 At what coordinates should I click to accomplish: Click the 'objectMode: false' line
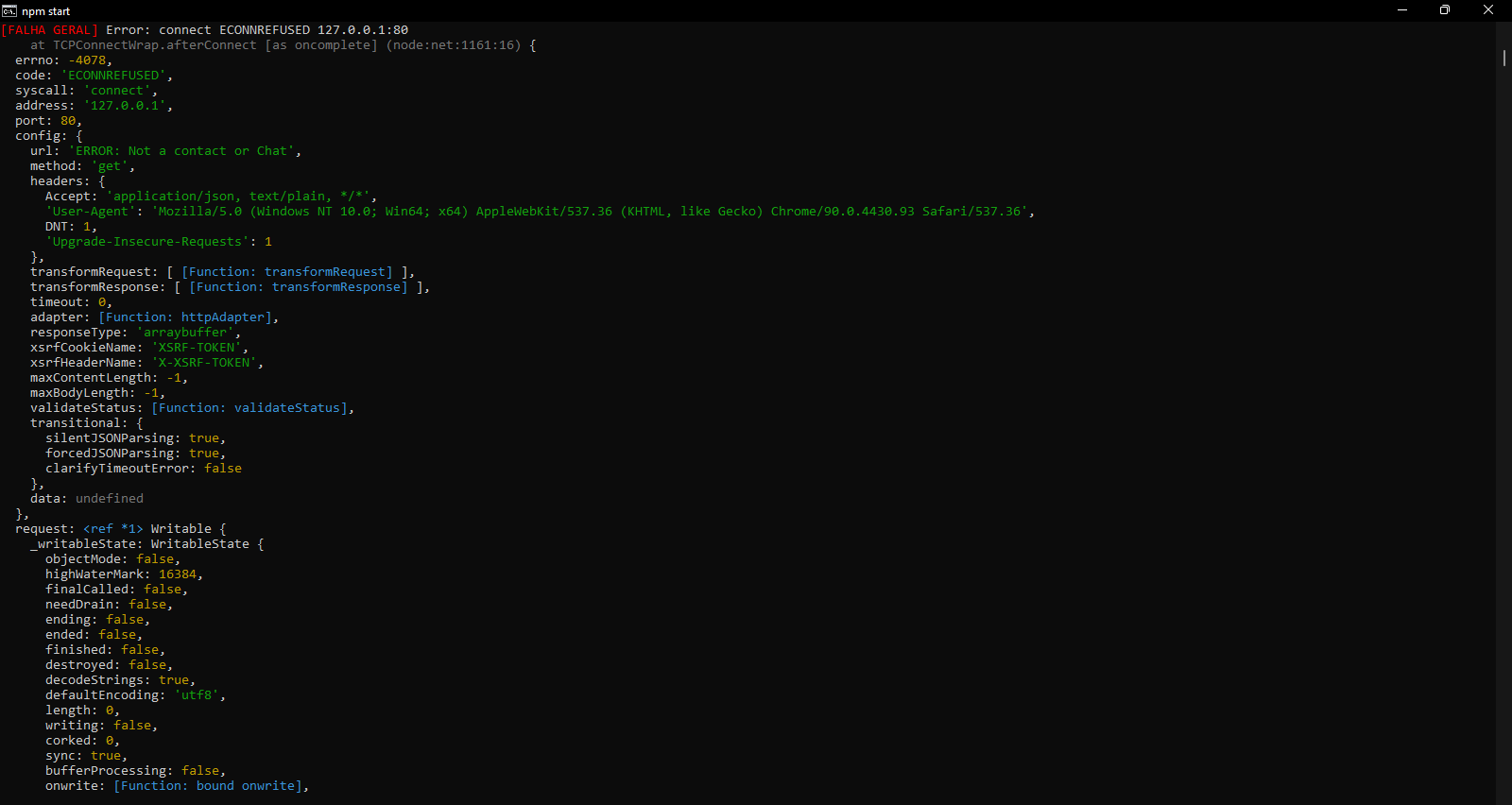click(112, 559)
